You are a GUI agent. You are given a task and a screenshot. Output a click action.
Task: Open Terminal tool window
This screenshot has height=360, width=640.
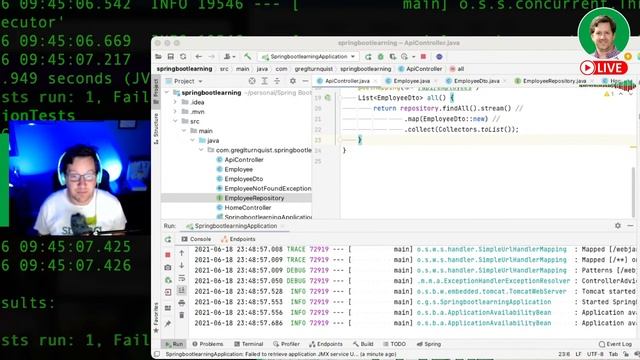249,344
